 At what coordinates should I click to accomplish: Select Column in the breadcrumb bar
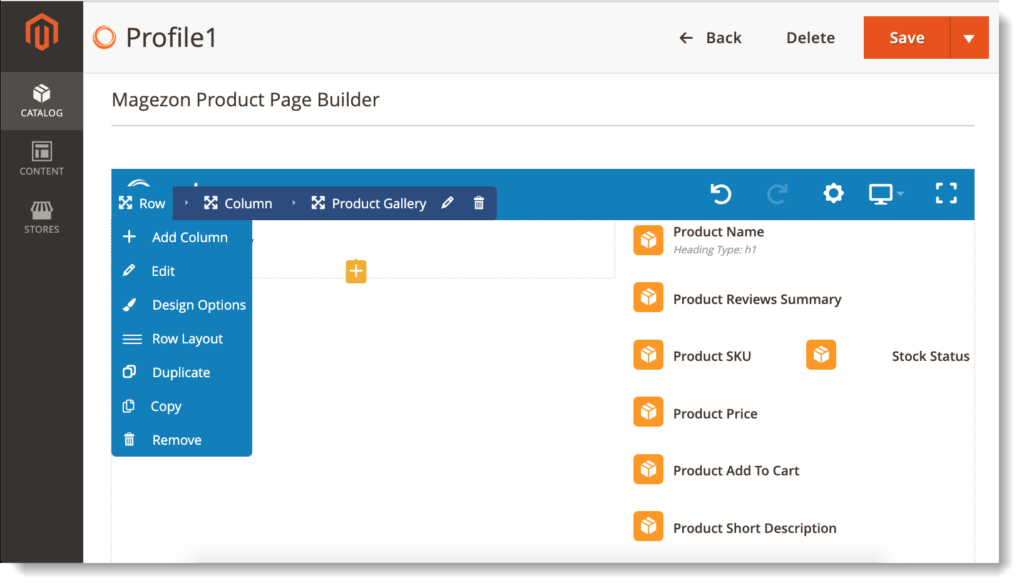(238, 203)
